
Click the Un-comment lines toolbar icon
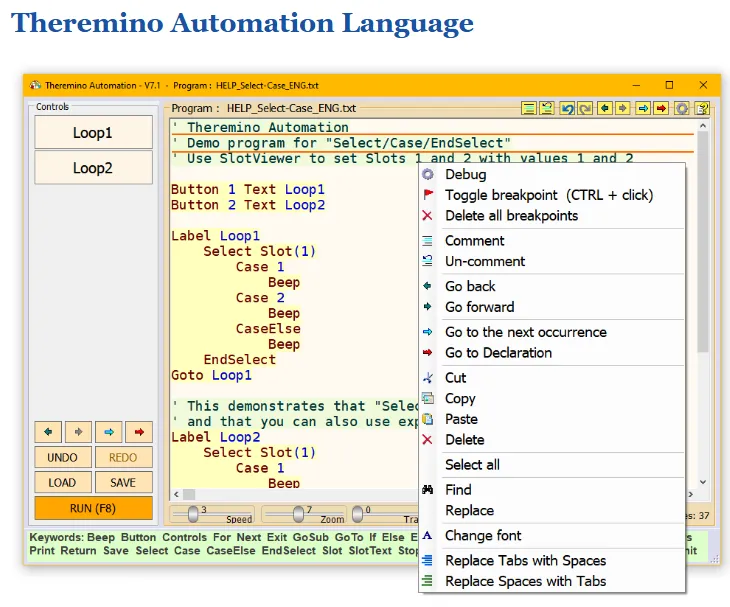pyautogui.click(x=547, y=108)
